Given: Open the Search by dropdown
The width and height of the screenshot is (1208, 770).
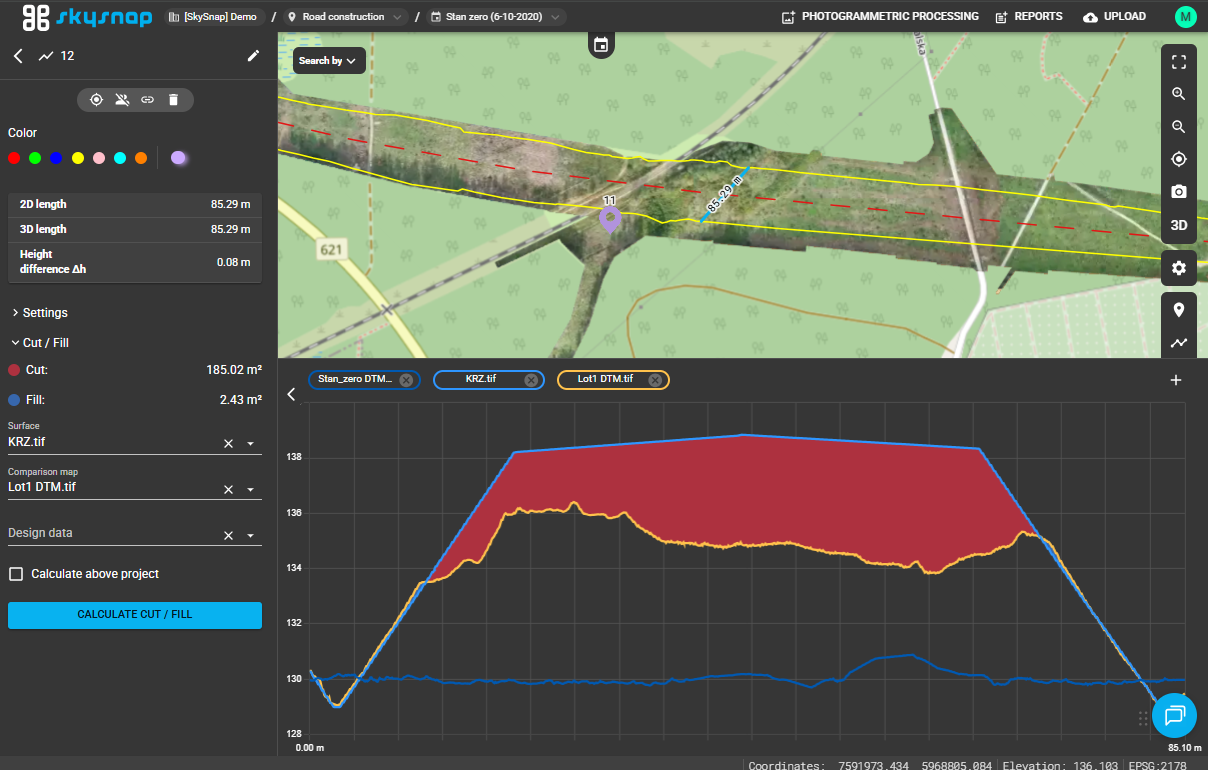Looking at the screenshot, I should (x=328, y=61).
